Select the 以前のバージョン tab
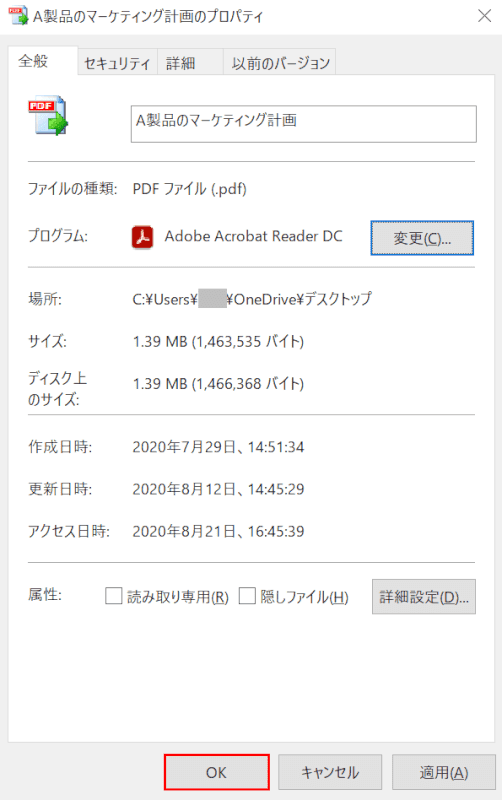 280,63
